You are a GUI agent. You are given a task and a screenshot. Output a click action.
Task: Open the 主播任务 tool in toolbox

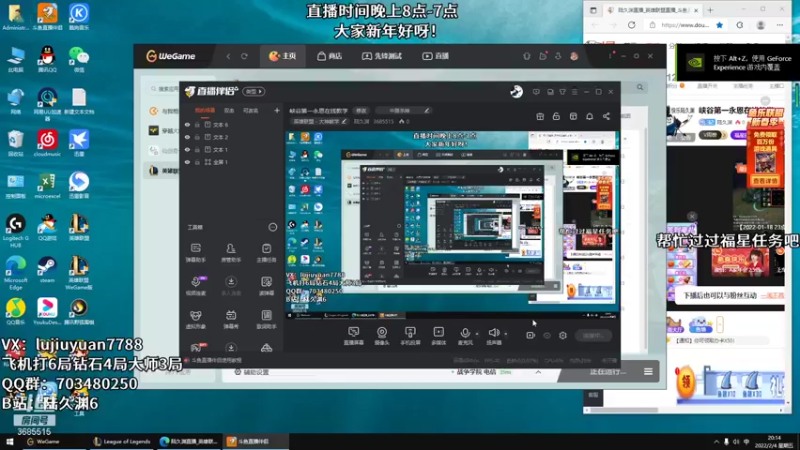[266, 253]
